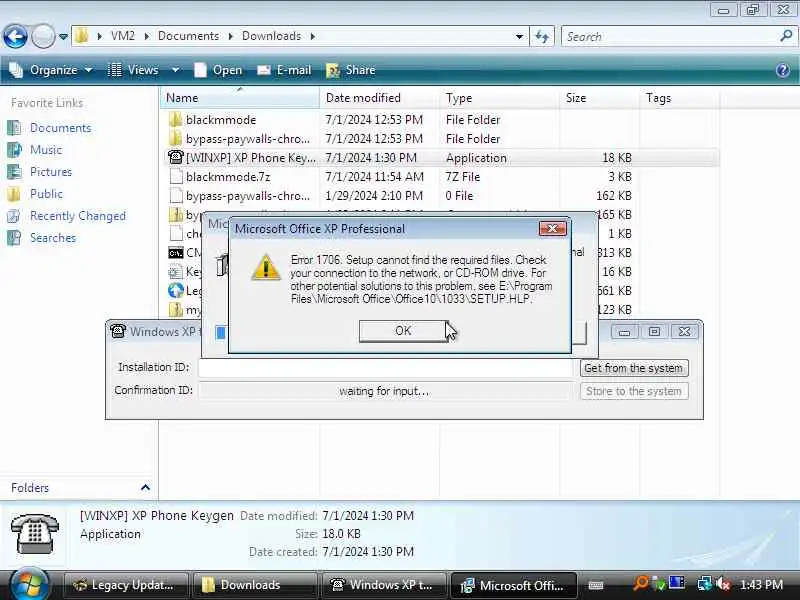The height and width of the screenshot is (600, 800).
Task: Click the Tags column header
Action: coord(679,97)
